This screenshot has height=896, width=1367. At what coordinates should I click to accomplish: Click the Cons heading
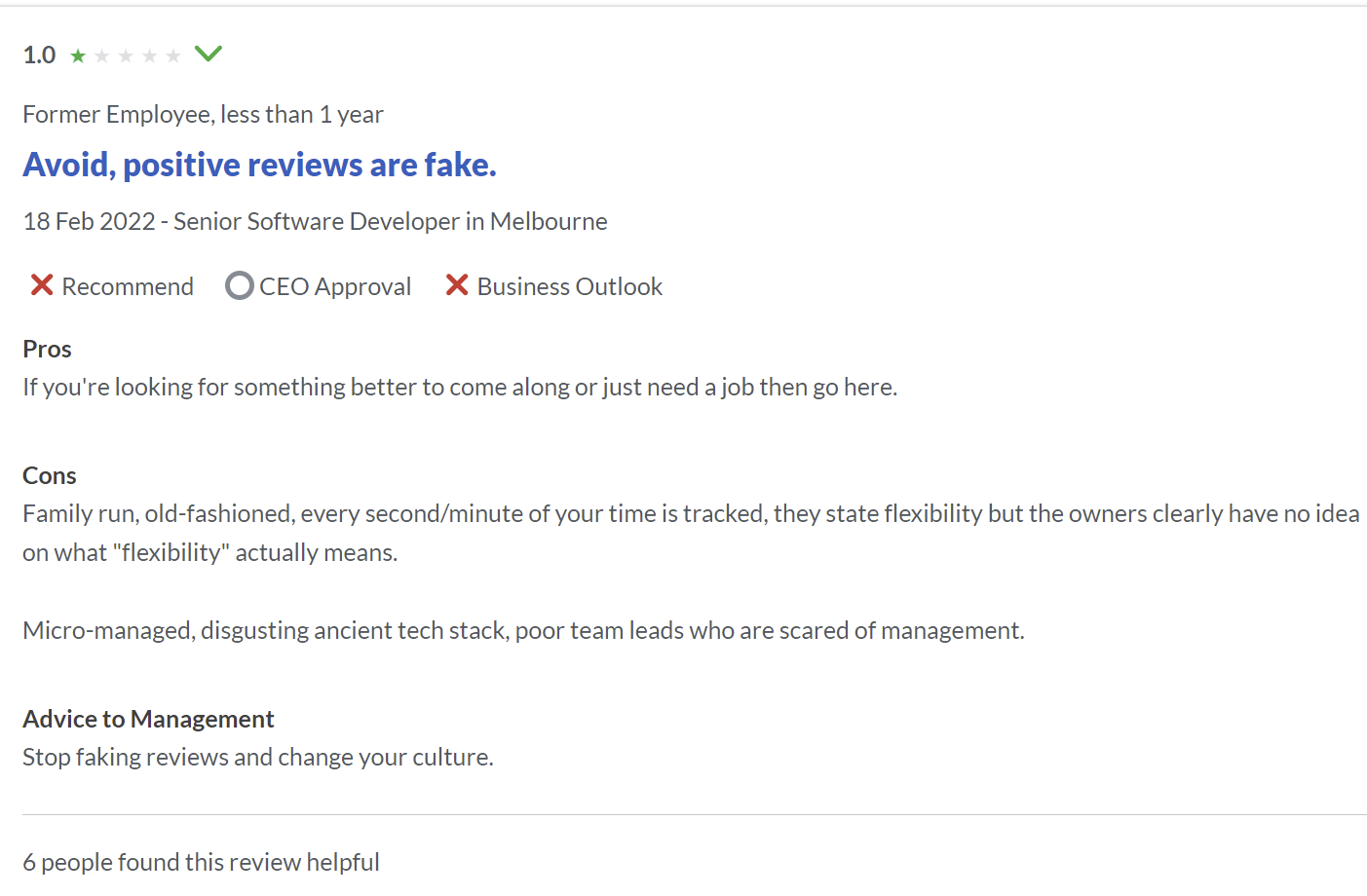50,475
